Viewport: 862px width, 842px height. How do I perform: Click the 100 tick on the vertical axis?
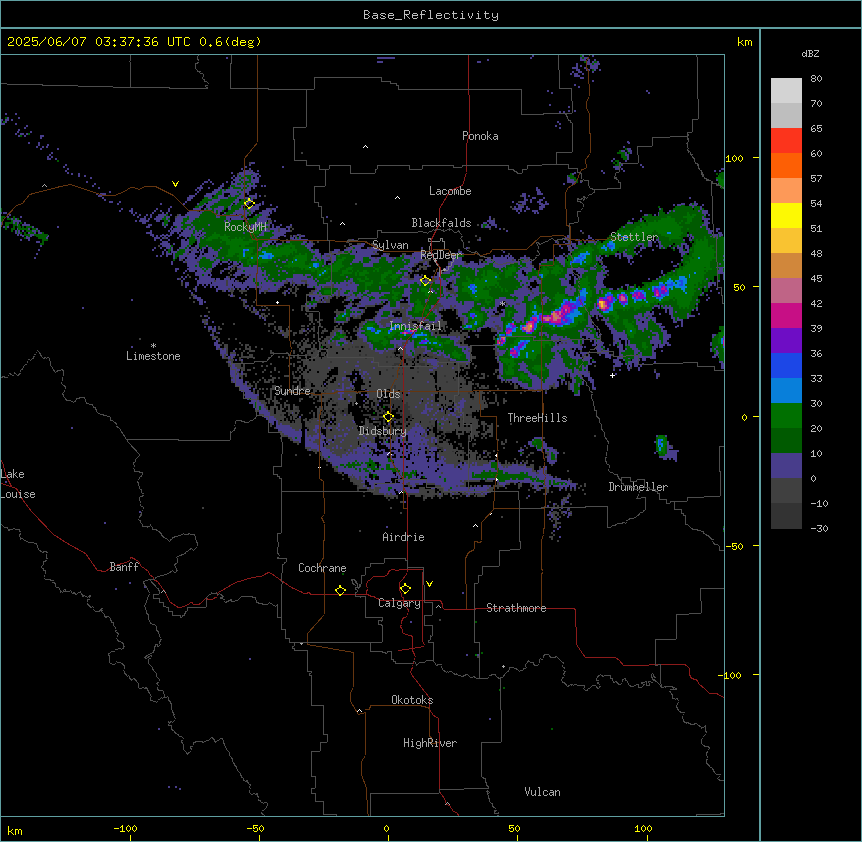click(734, 158)
